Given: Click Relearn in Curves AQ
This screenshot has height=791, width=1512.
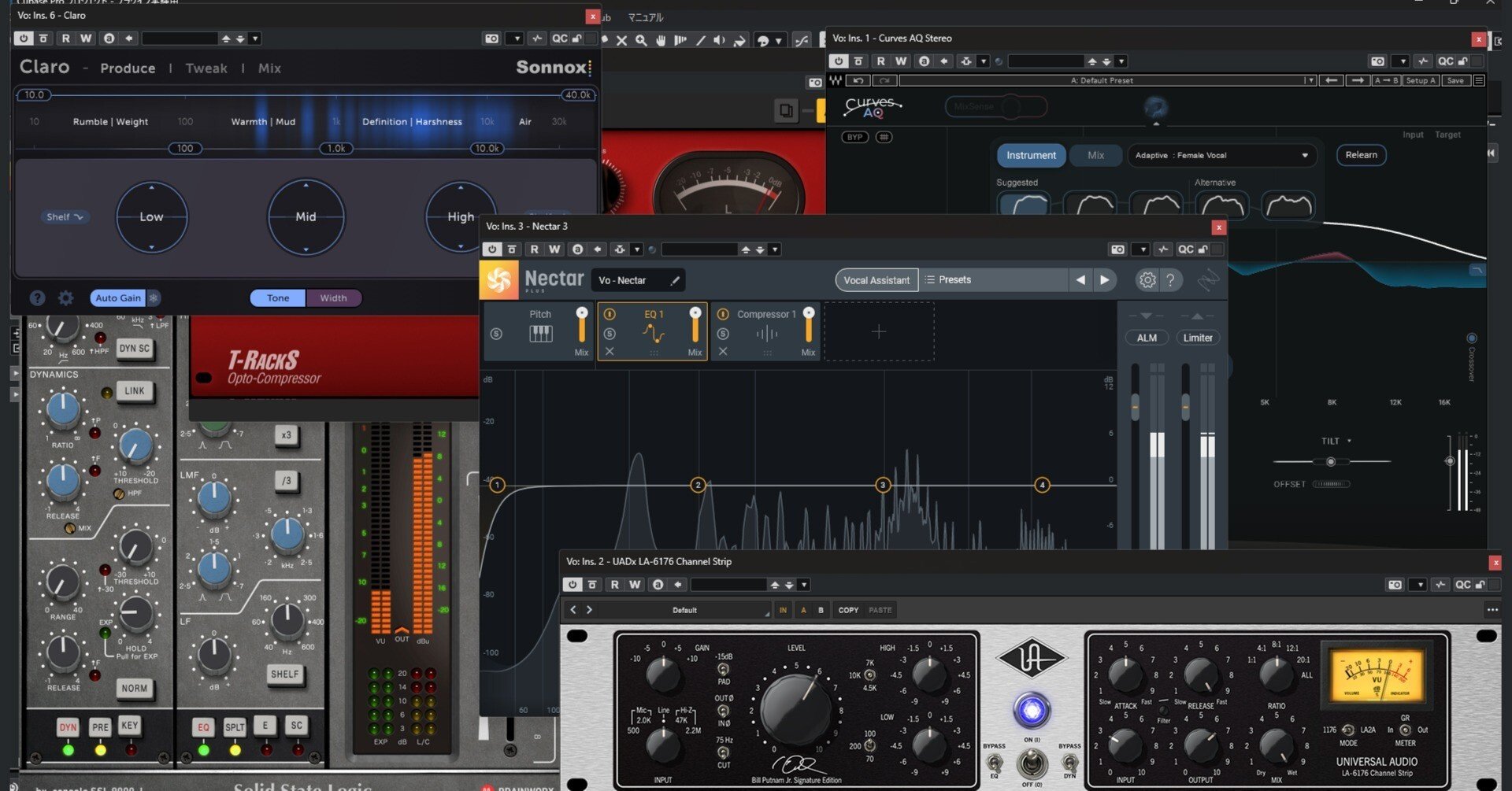Looking at the screenshot, I should [1361, 155].
